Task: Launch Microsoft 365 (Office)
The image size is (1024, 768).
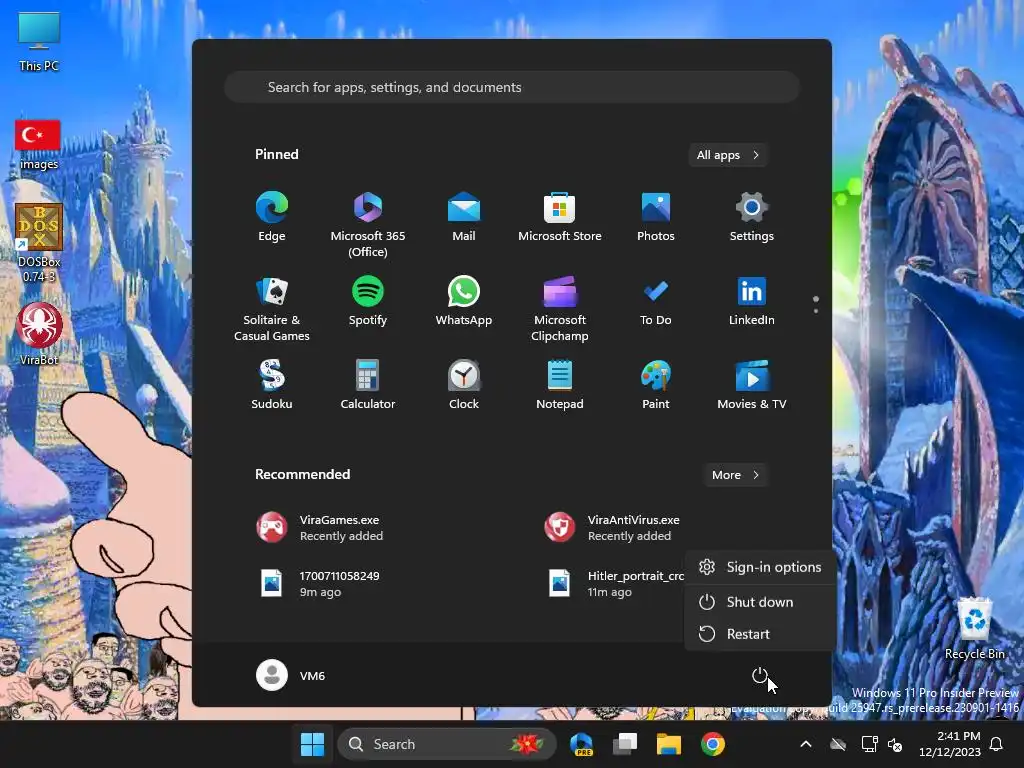Action: point(368,224)
